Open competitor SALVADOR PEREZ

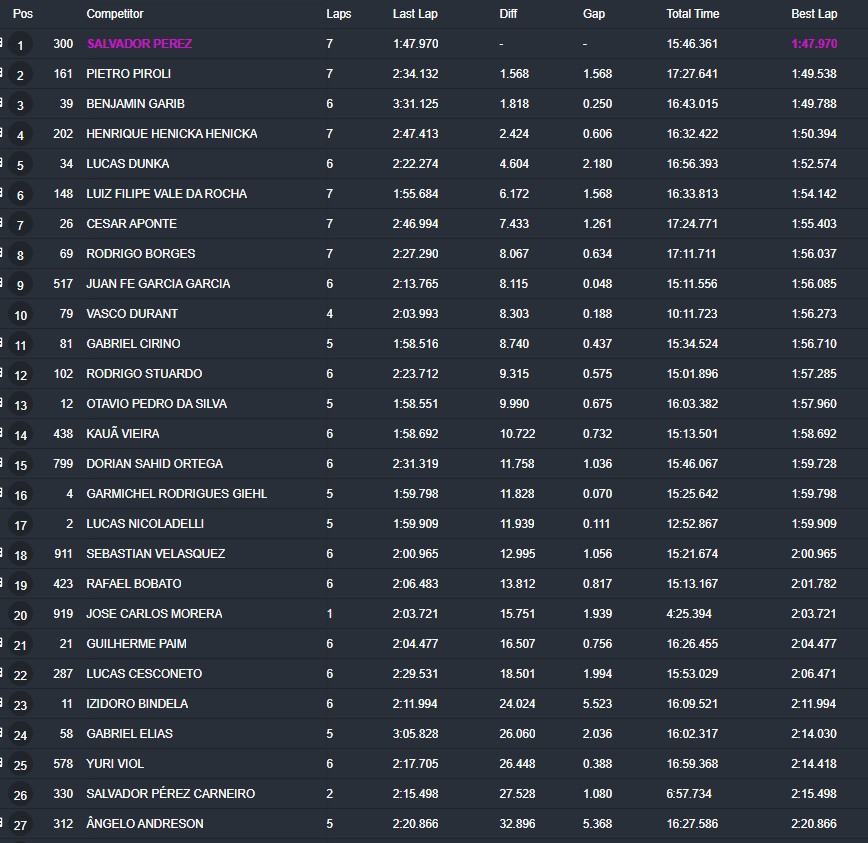click(139, 44)
